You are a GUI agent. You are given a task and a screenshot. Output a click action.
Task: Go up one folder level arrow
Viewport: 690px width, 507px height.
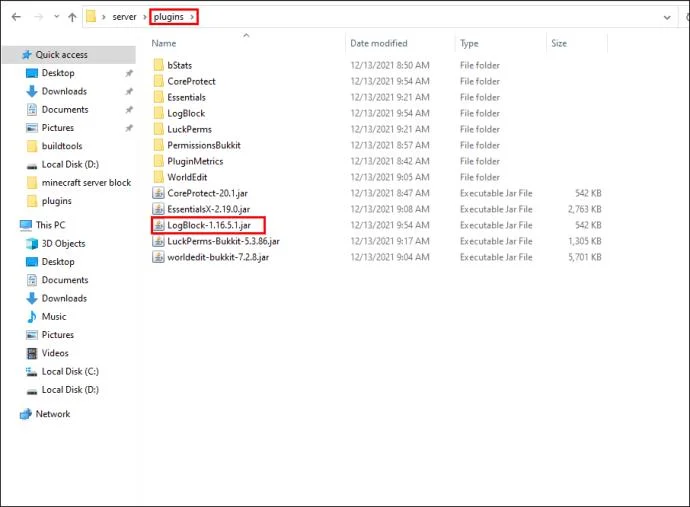coord(72,17)
